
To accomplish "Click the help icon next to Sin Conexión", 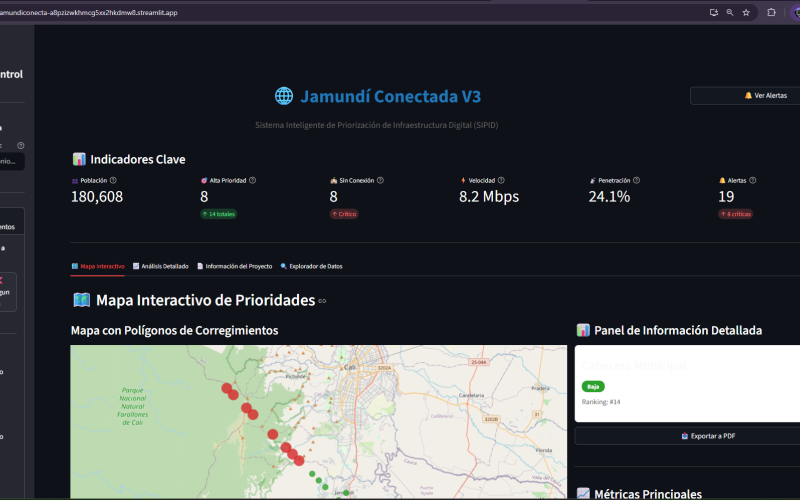I will coord(380,181).
